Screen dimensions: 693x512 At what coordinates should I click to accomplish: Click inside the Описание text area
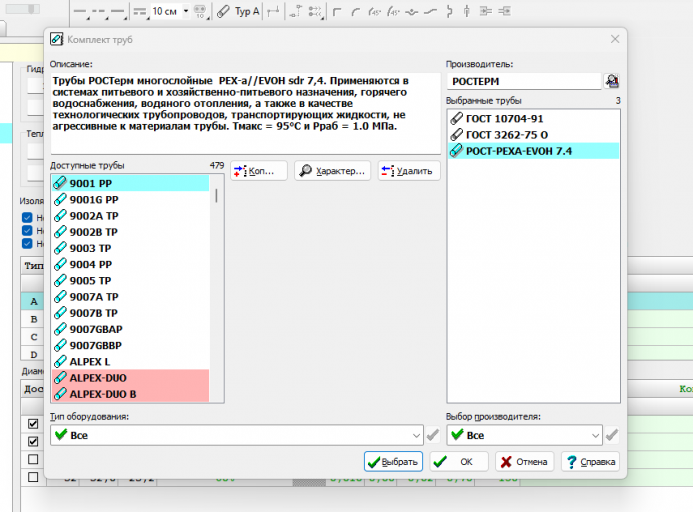245,113
